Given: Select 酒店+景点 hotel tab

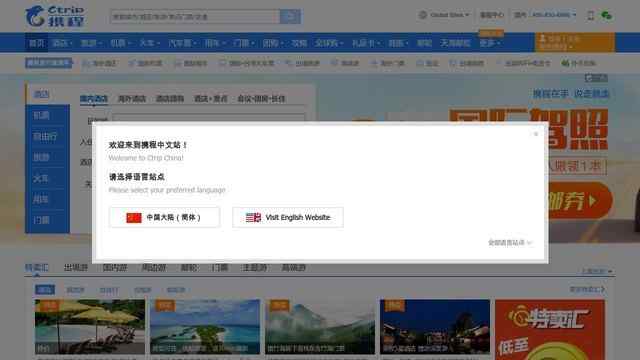Looking at the screenshot, I should click(x=211, y=99).
